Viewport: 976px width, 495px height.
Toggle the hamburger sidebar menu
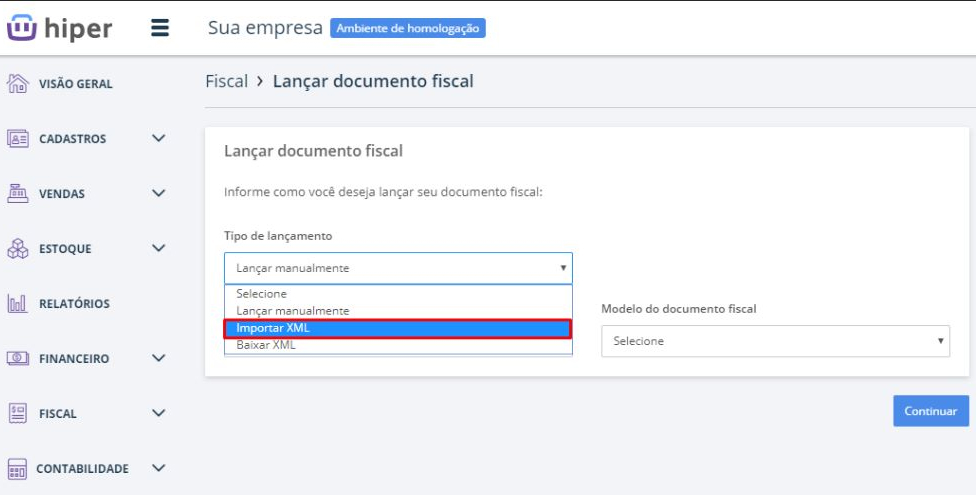160,28
